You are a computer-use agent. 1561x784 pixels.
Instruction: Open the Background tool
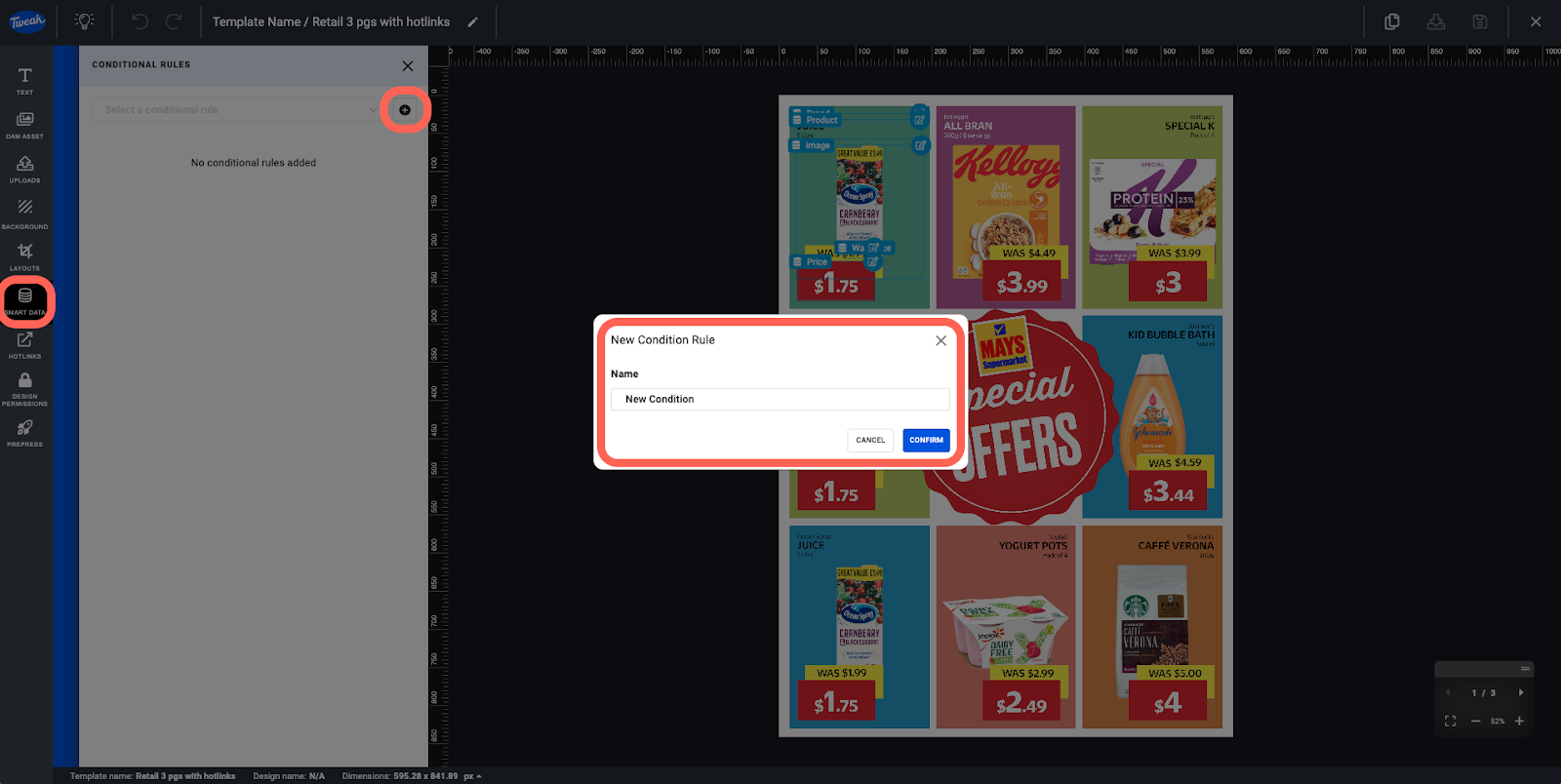click(x=25, y=214)
